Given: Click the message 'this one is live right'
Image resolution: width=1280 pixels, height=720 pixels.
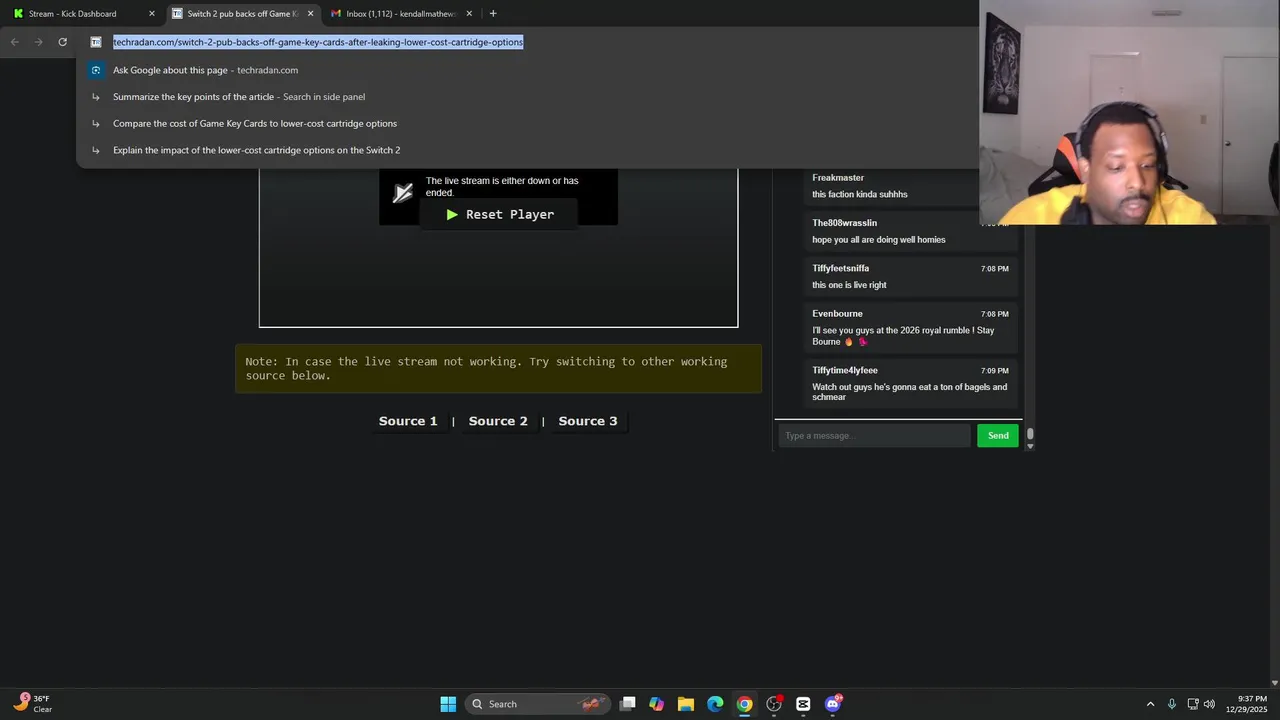Looking at the screenshot, I should click(849, 285).
